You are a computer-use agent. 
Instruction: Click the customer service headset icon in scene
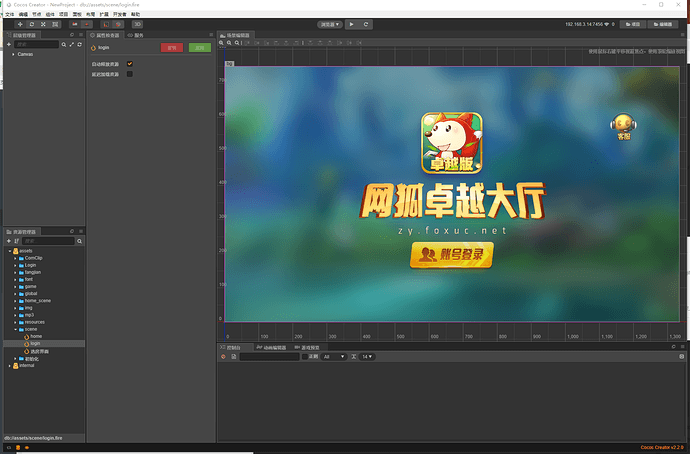pyautogui.click(x=624, y=127)
